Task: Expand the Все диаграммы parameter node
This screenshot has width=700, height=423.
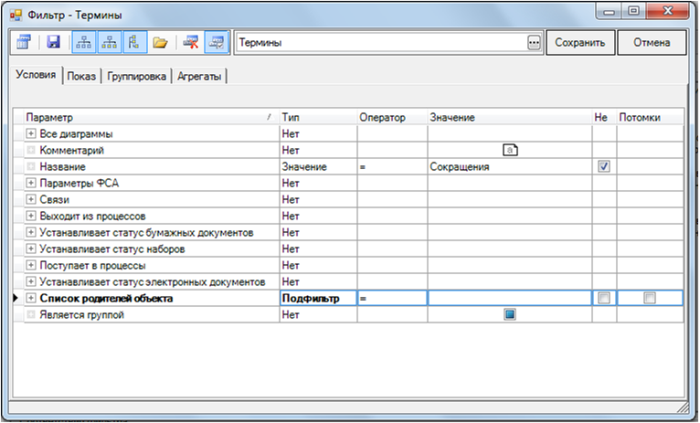Action: 31,133
